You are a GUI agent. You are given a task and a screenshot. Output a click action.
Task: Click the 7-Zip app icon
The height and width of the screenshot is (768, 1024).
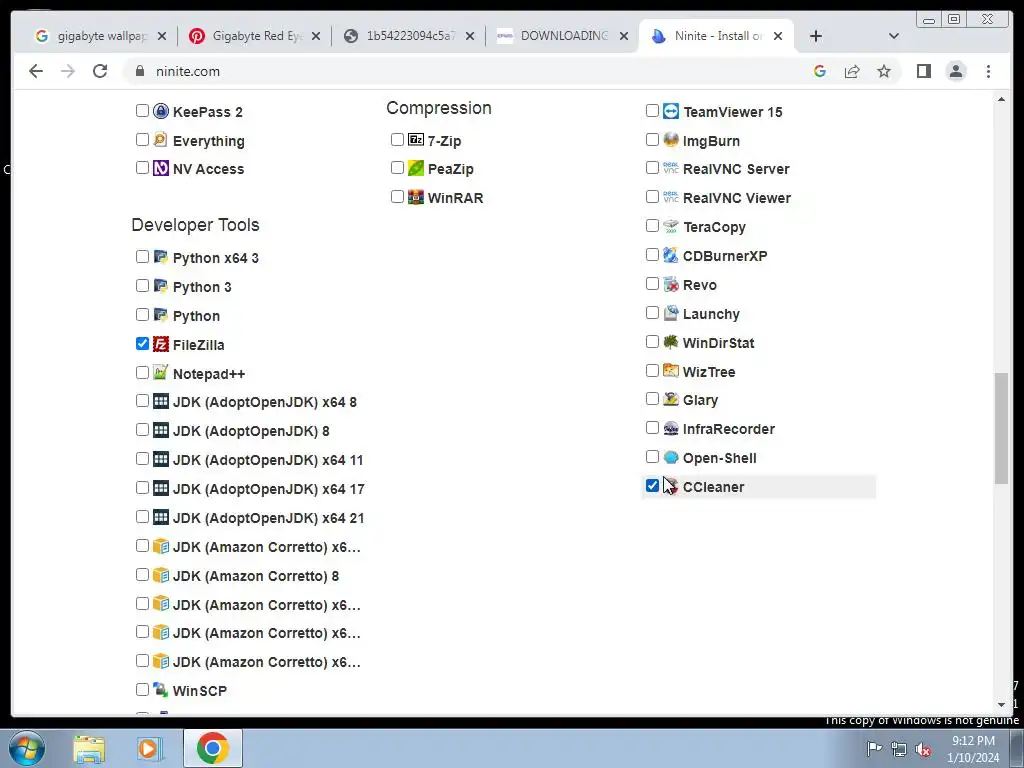point(416,140)
